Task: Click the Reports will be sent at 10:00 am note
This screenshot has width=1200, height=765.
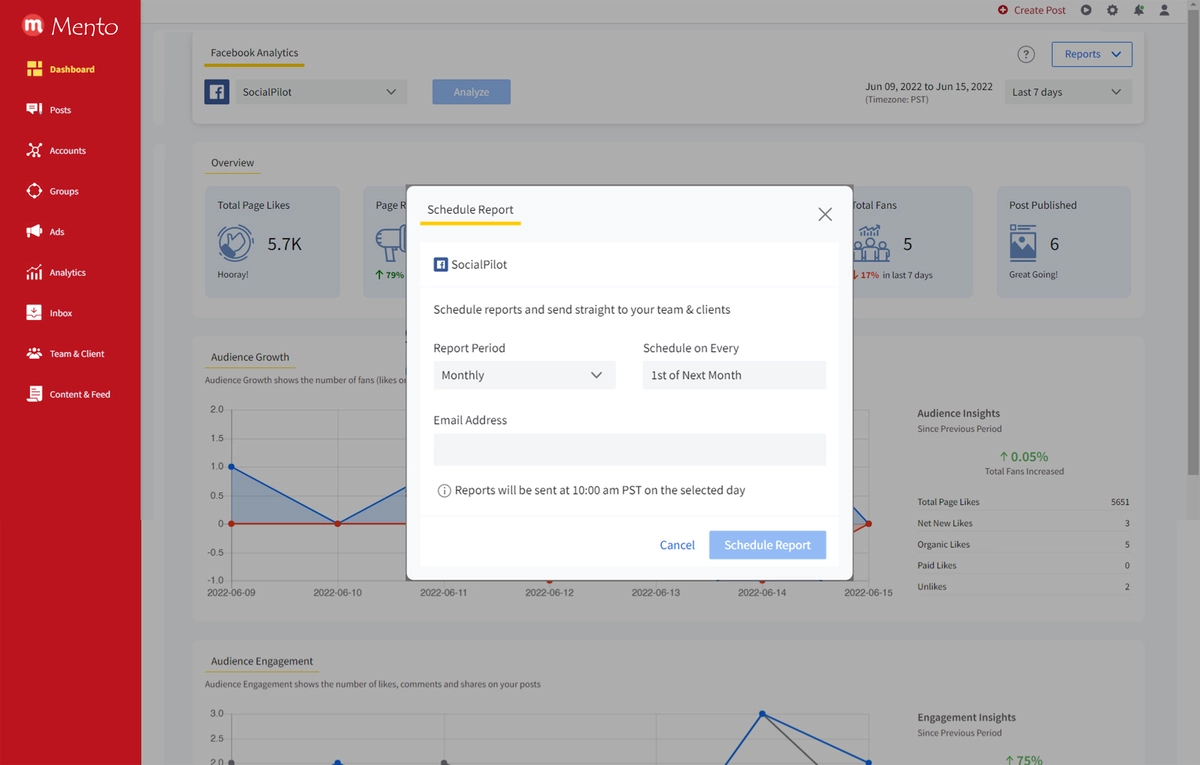Action: [x=600, y=491]
